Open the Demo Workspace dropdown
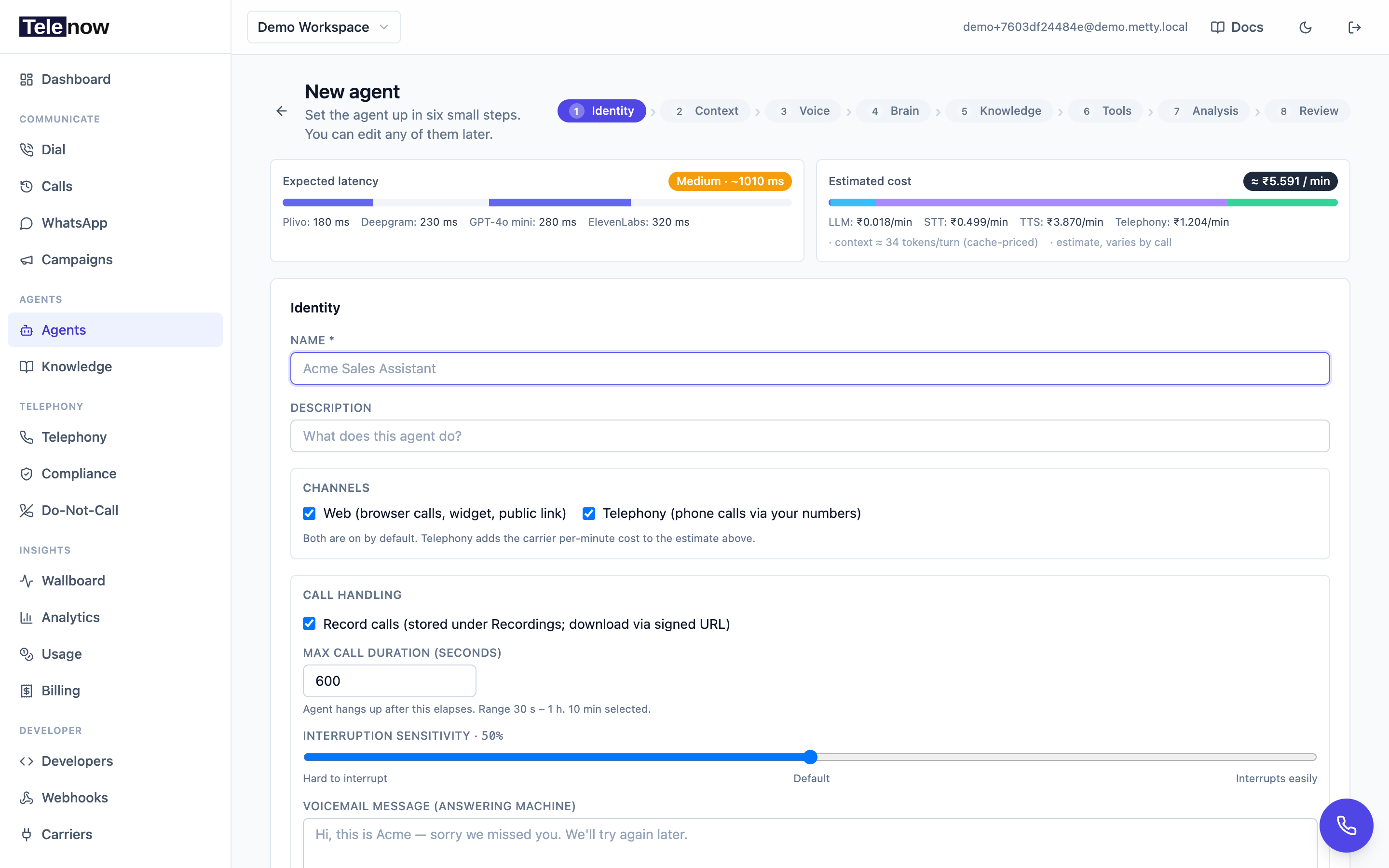1389x868 pixels. point(324,27)
